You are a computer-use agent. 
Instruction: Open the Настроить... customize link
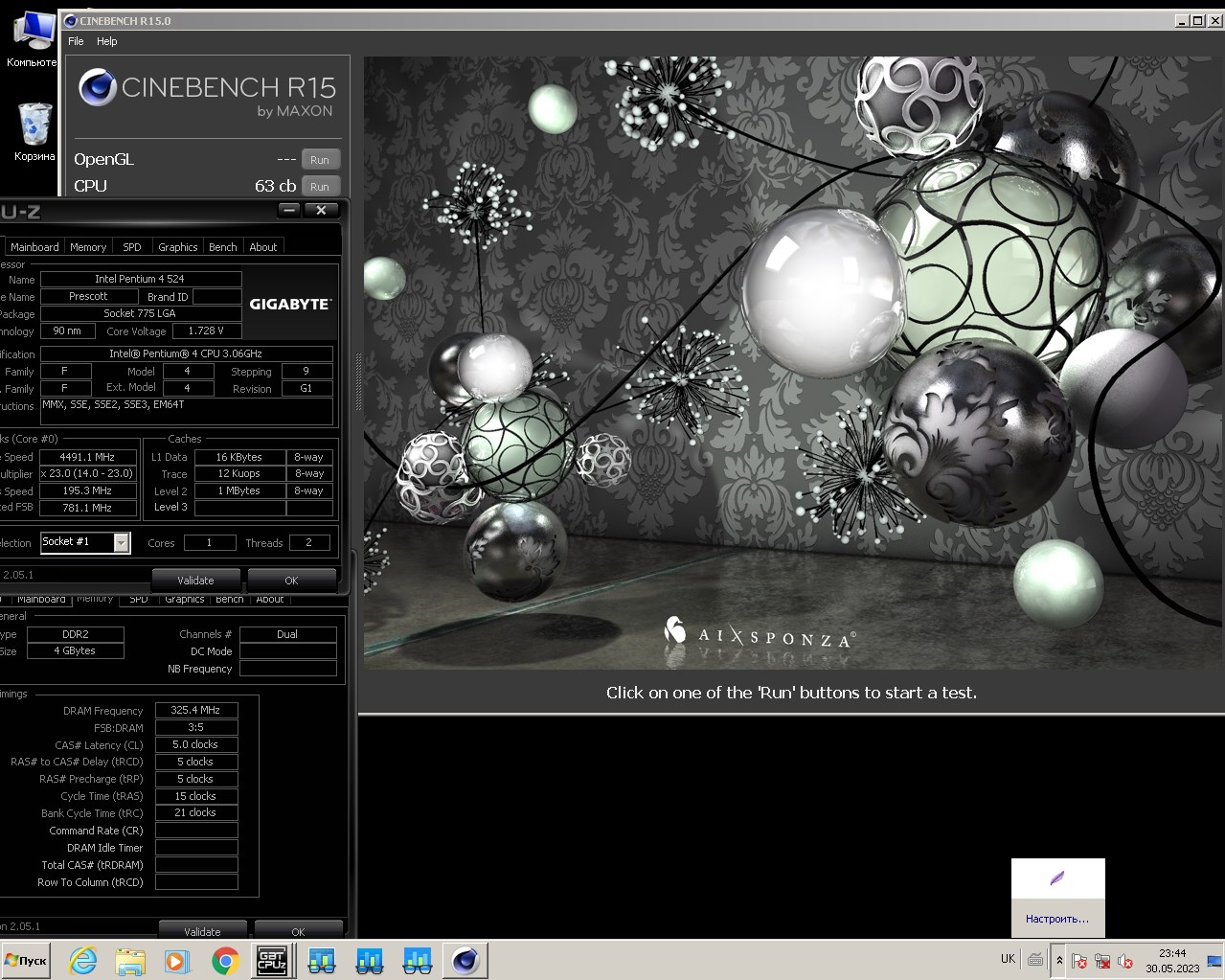1057,919
